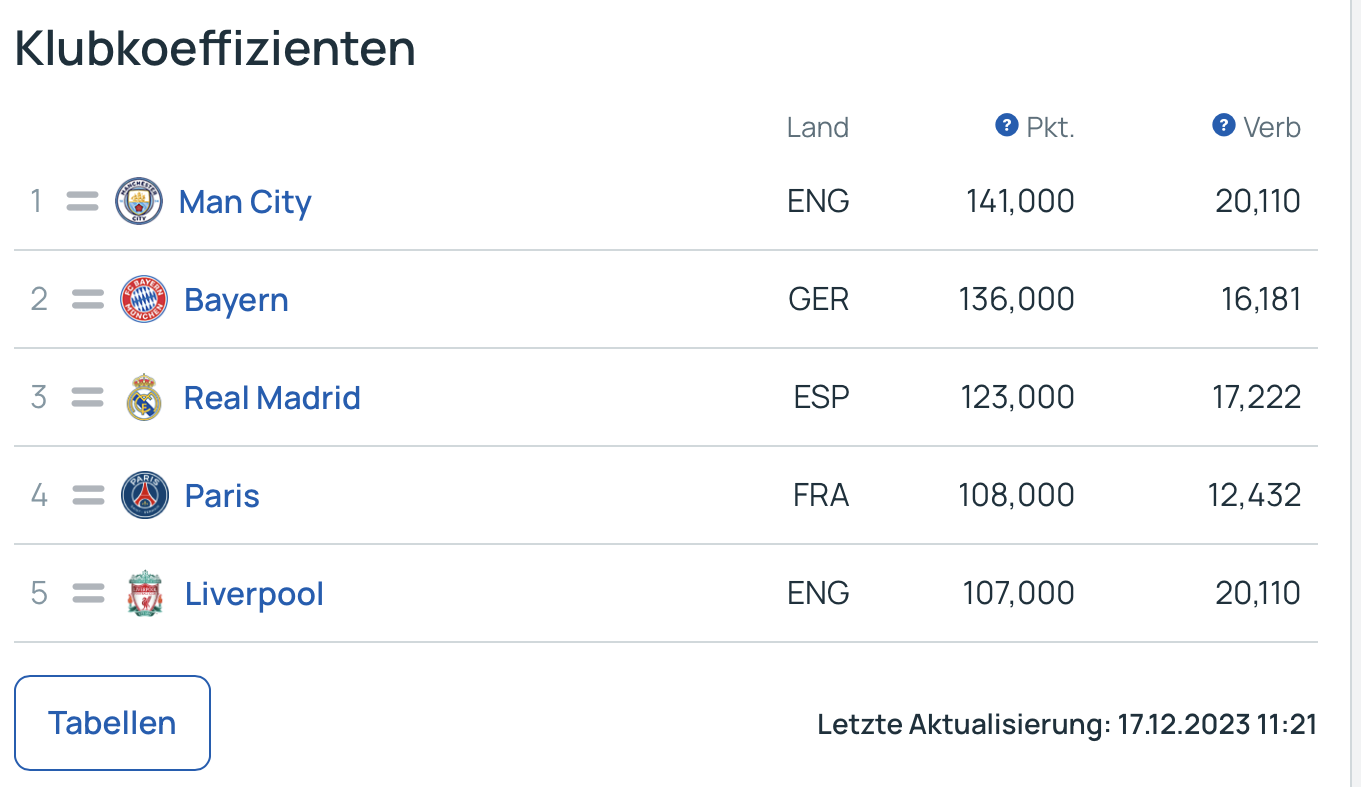Screen dimensions: 1361x787
Task: Click the unchanged-rank icon beside Liverpool
Action: point(88,593)
